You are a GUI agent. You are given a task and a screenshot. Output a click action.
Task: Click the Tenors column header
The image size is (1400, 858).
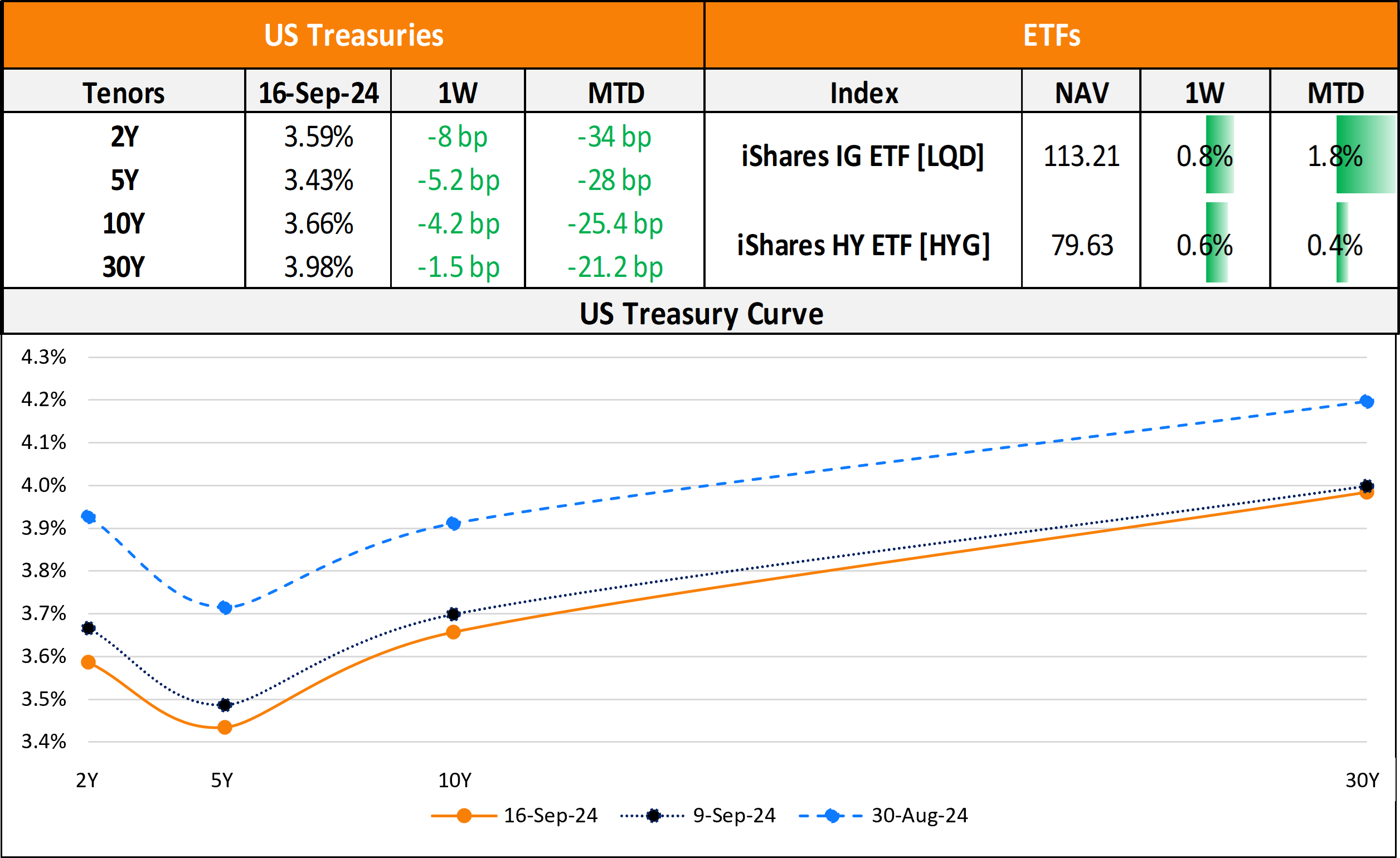[x=123, y=92]
